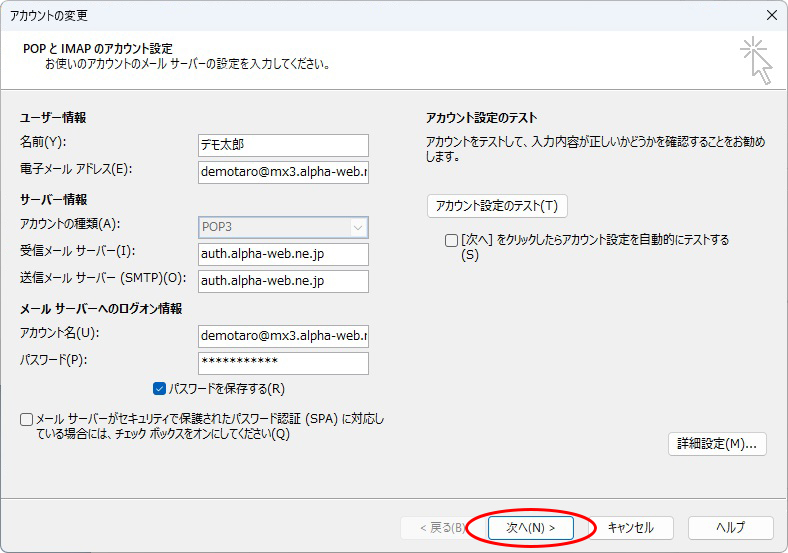Close the アカウントの変更 dialog window
The height and width of the screenshot is (553, 788).
770,15
